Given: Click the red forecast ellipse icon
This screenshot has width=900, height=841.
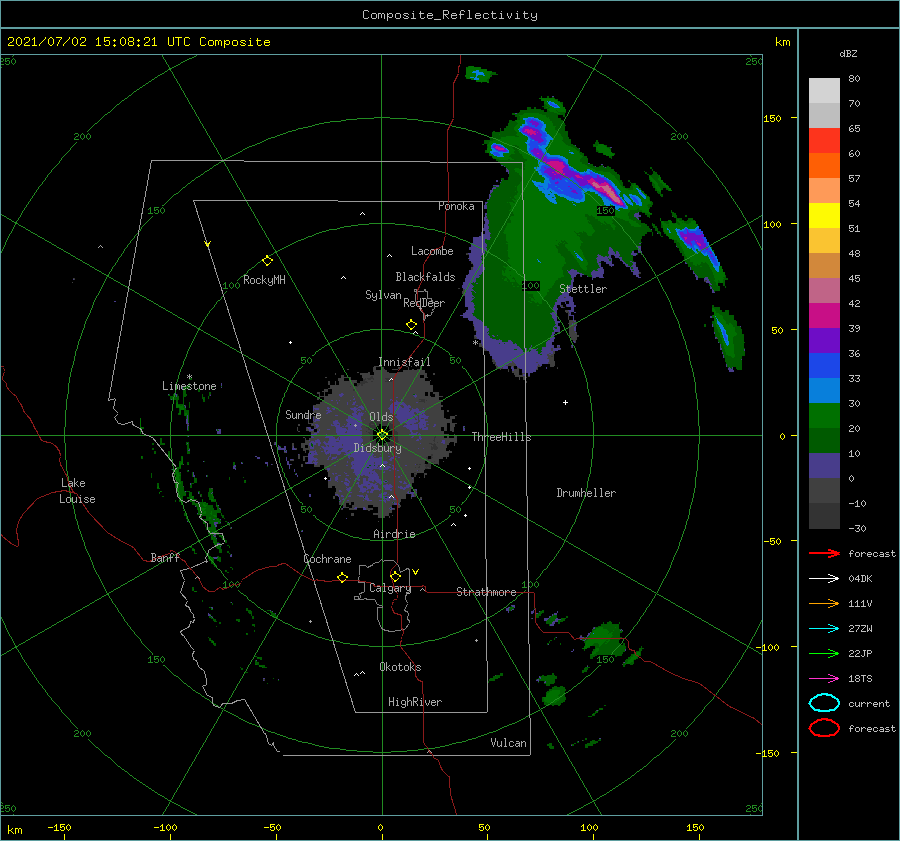Looking at the screenshot, I should click(824, 728).
